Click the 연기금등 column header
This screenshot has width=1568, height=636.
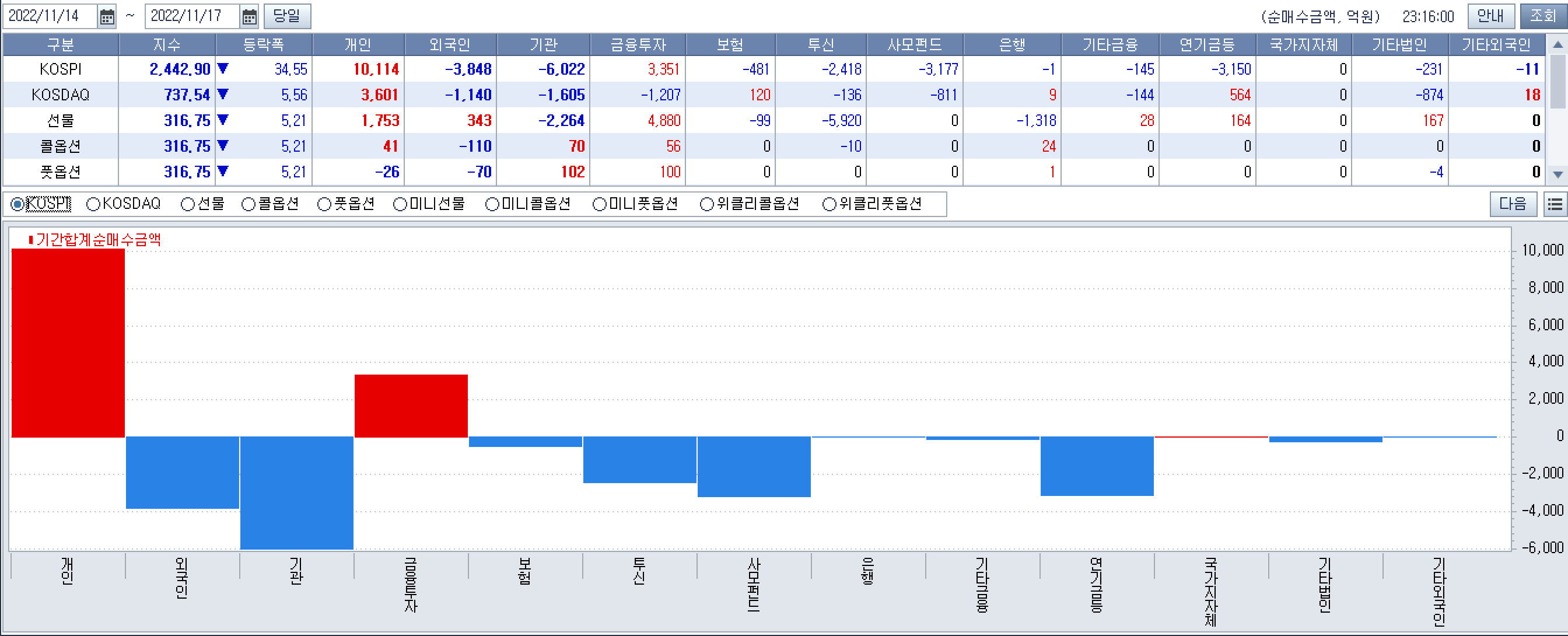(x=1207, y=44)
